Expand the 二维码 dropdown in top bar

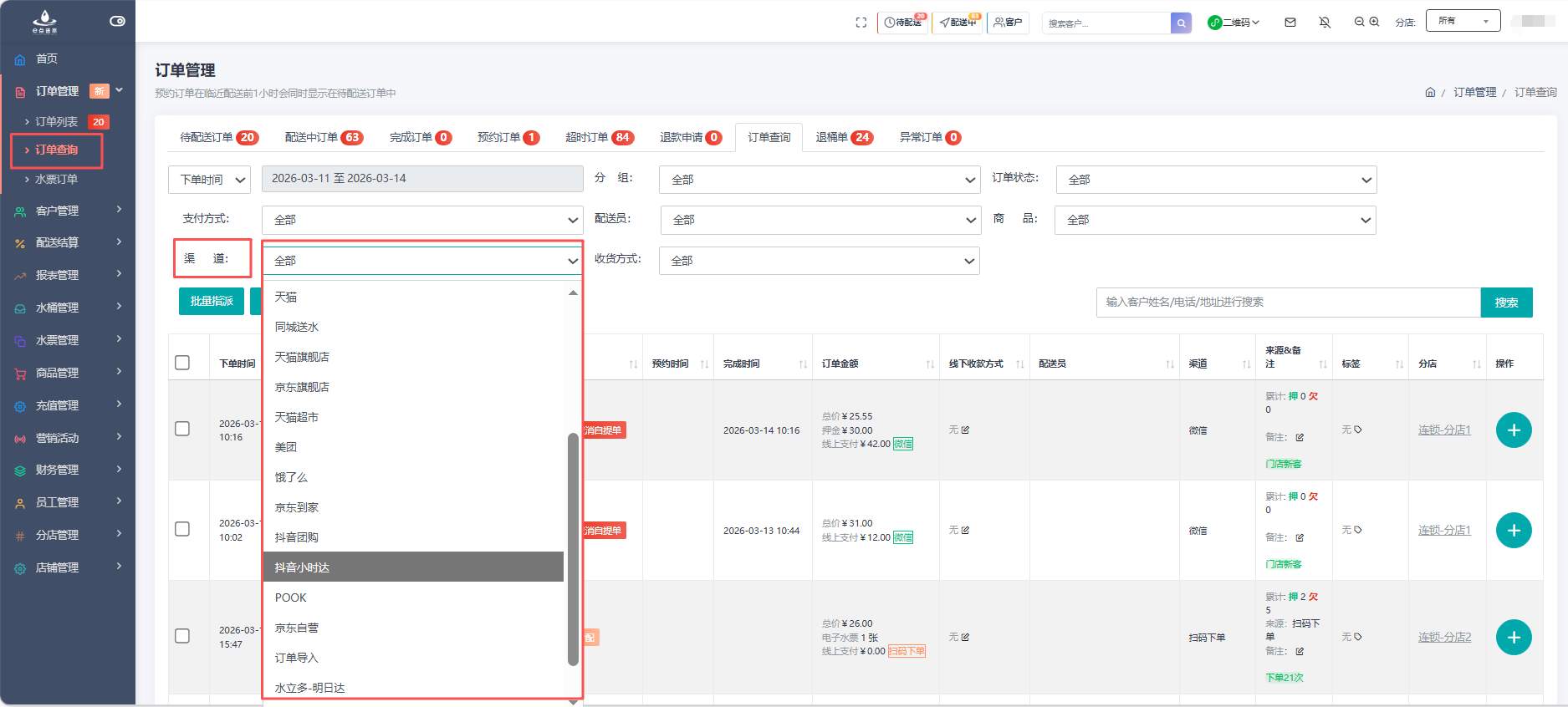(1234, 23)
